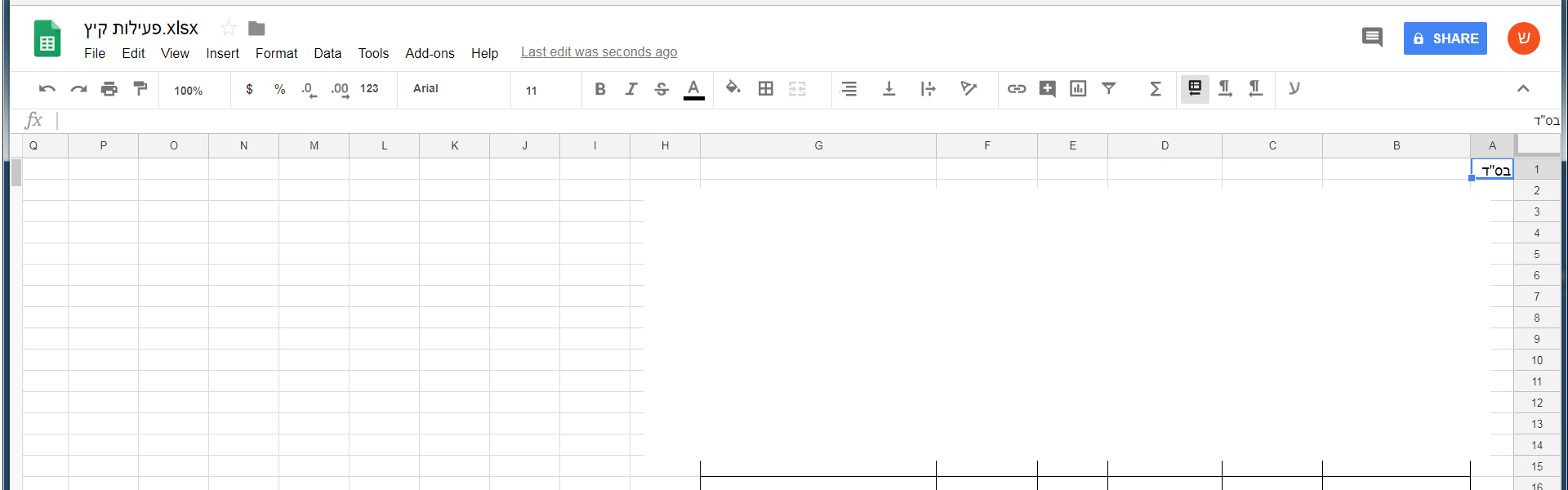This screenshot has width=1568, height=490.
Task: Open horizontal align options
Action: pyautogui.click(x=849, y=88)
